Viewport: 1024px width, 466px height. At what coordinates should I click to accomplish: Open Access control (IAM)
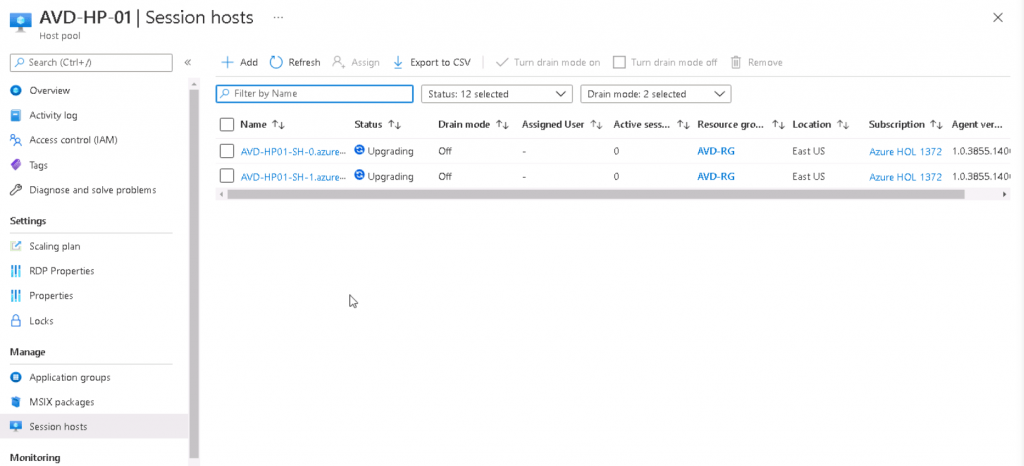pos(73,140)
